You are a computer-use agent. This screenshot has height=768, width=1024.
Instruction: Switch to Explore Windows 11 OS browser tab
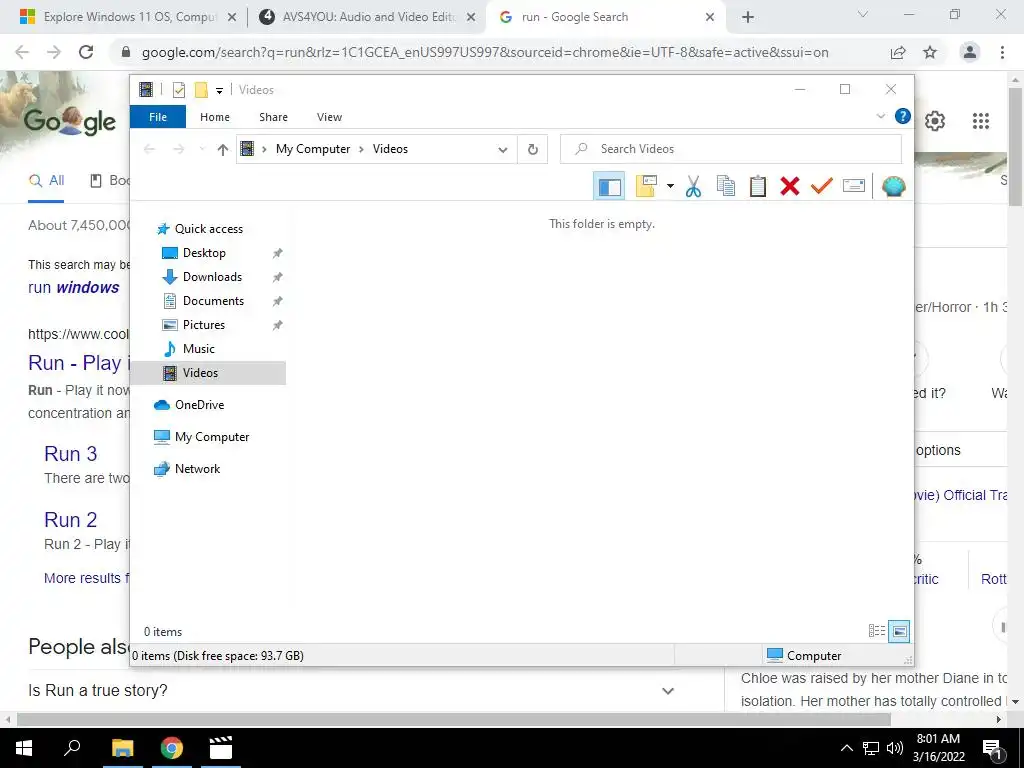point(128,17)
